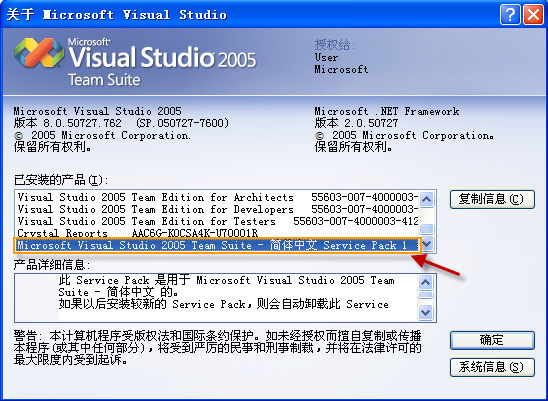Select Team Suite 简体中文 Service Pack 1 entry
Viewport: 548px width, 401px height.
pos(217,245)
